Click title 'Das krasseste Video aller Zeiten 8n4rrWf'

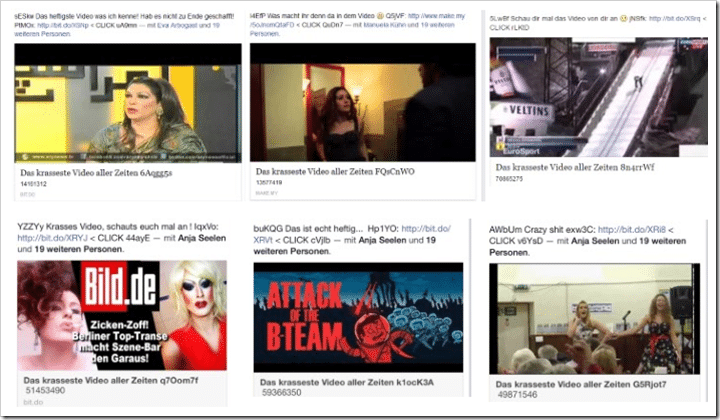(575, 168)
